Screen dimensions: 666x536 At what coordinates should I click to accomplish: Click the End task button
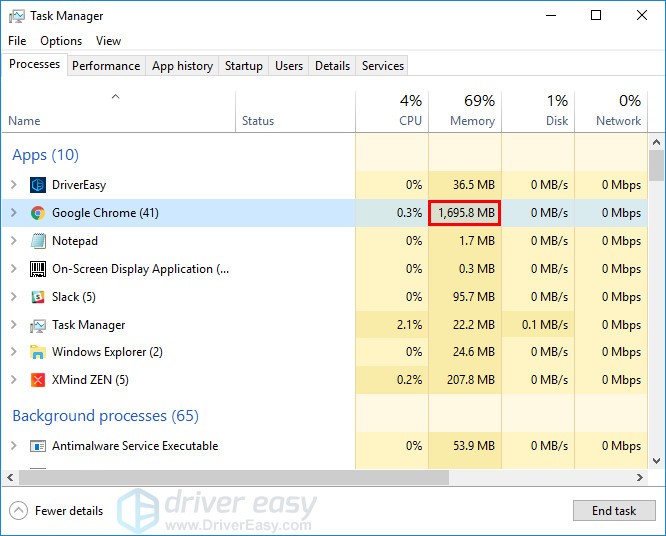[x=614, y=511]
